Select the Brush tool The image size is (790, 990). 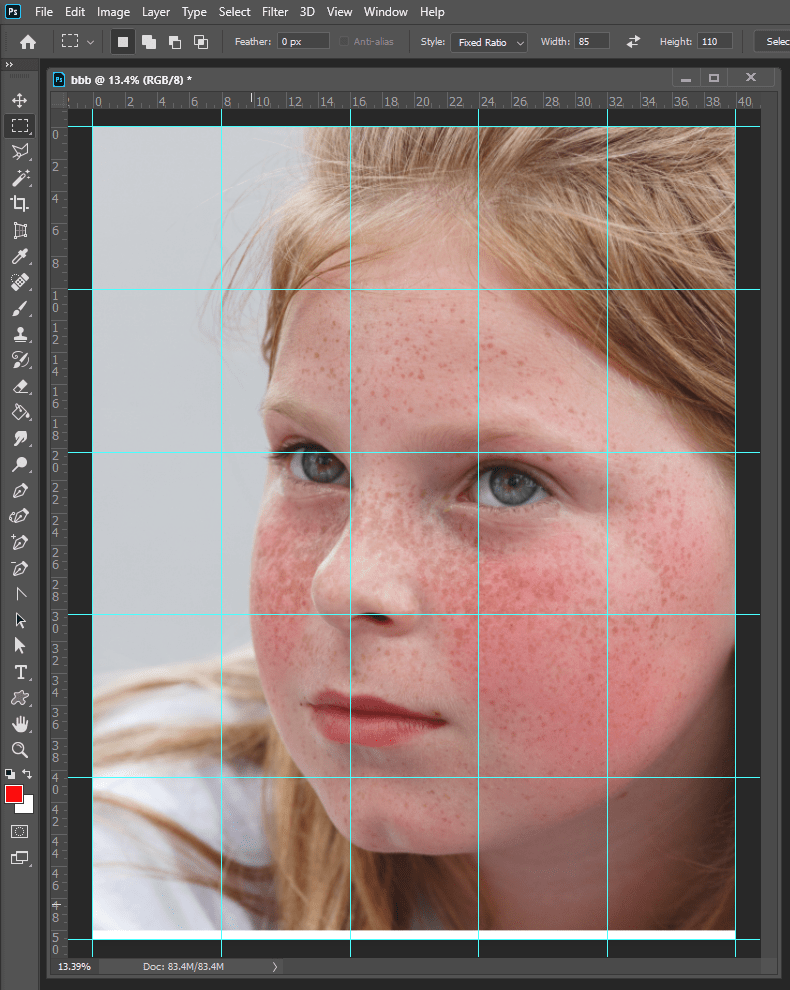(x=20, y=308)
